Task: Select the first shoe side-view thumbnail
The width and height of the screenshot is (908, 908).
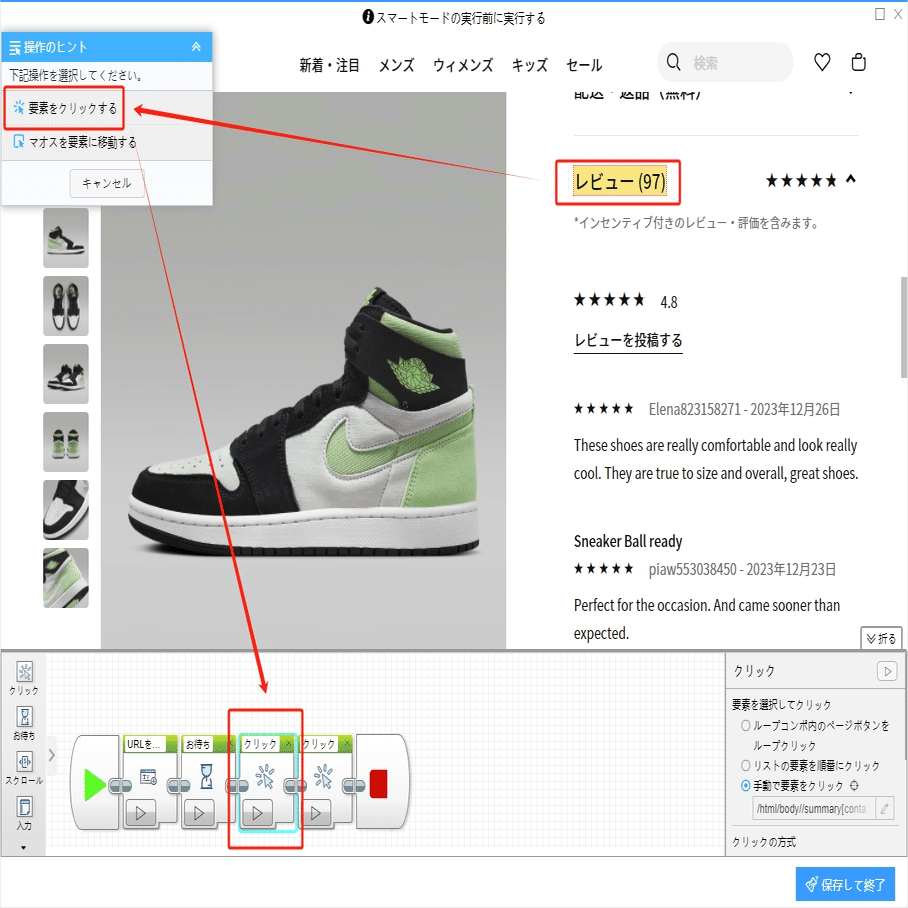Action: [x=66, y=238]
